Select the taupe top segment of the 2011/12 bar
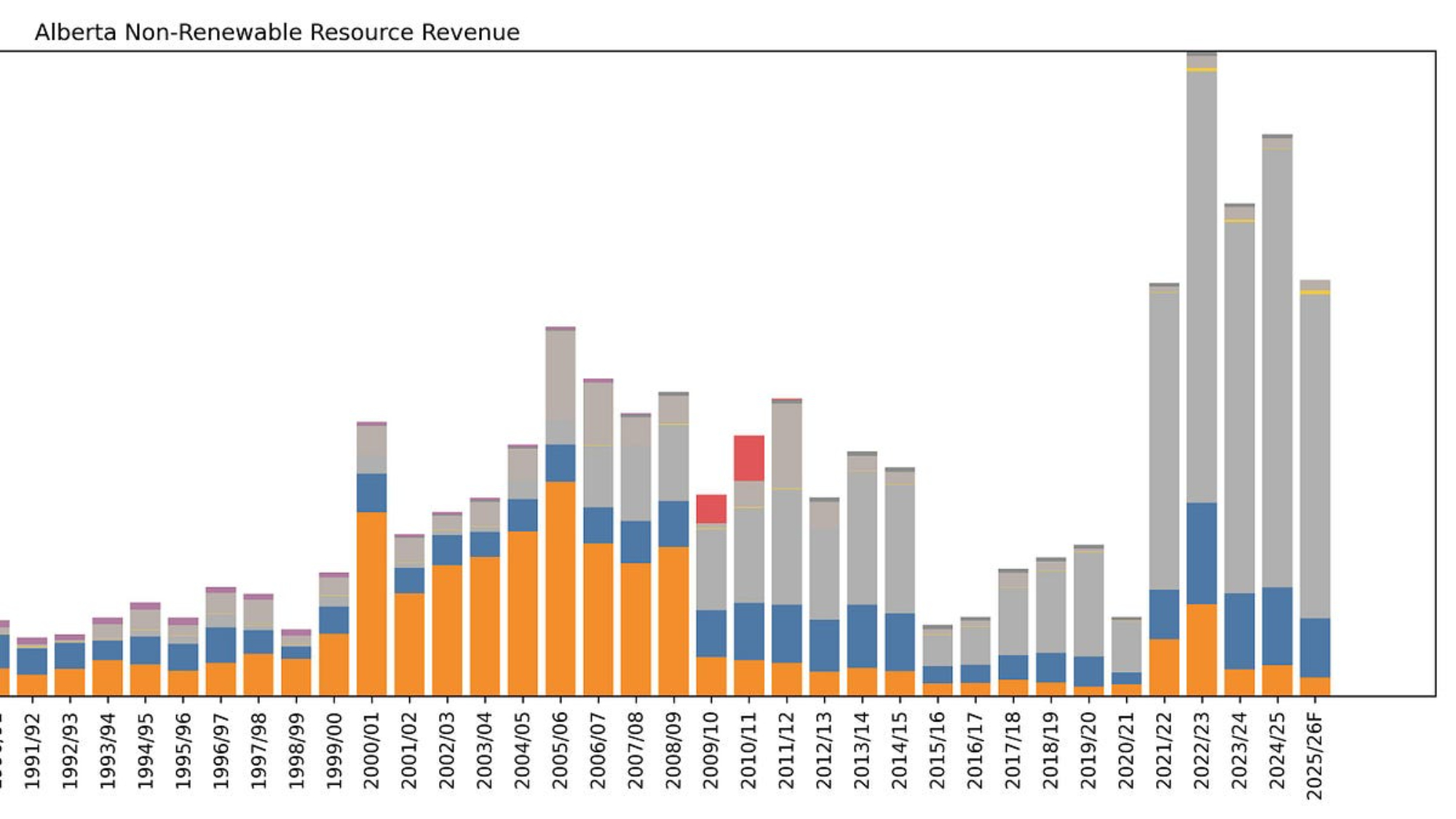 coord(786,445)
